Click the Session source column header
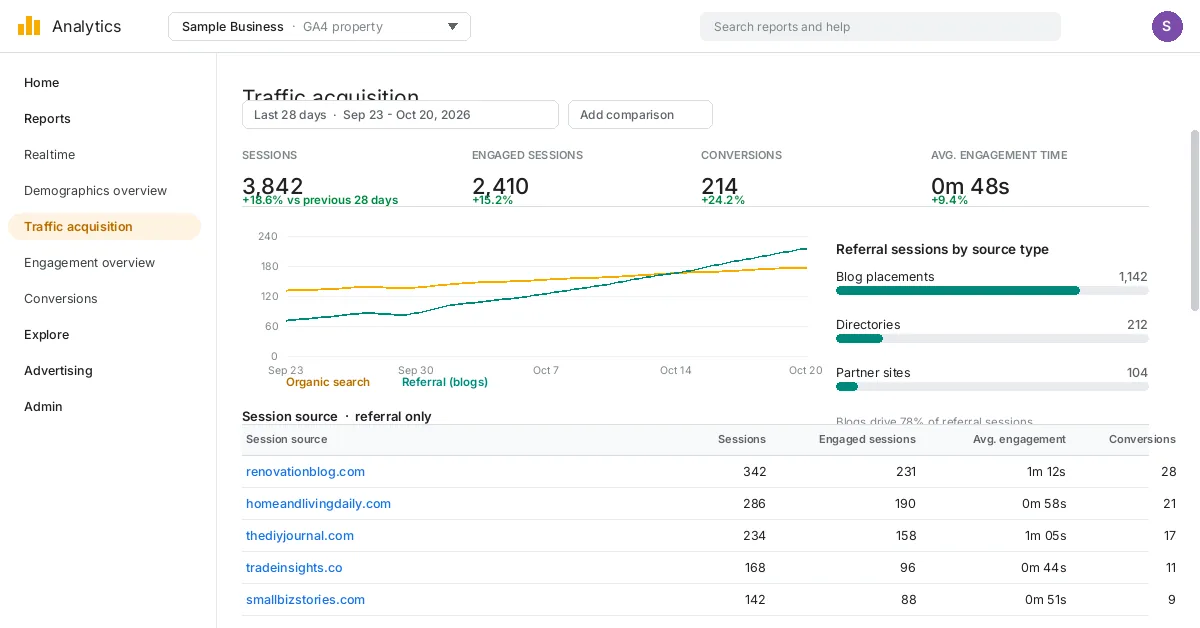This screenshot has width=1200, height=628. point(286,440)
